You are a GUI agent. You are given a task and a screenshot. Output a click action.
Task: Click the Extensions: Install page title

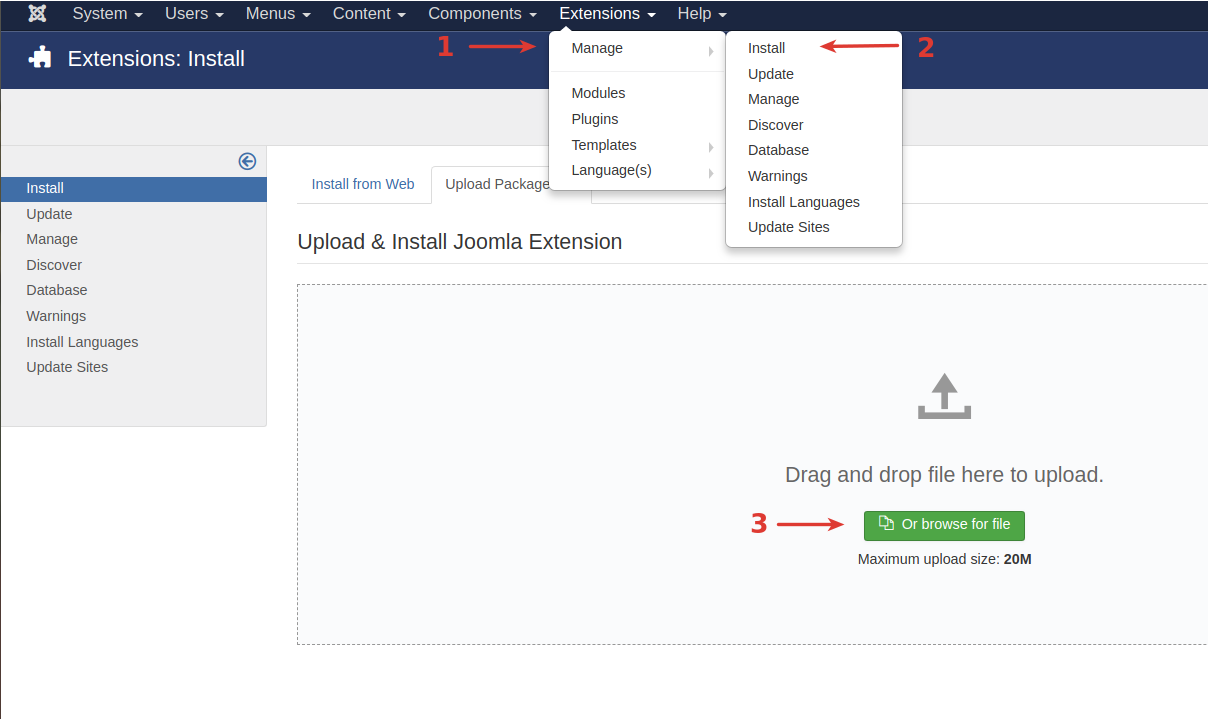click(x=156, y=59)
